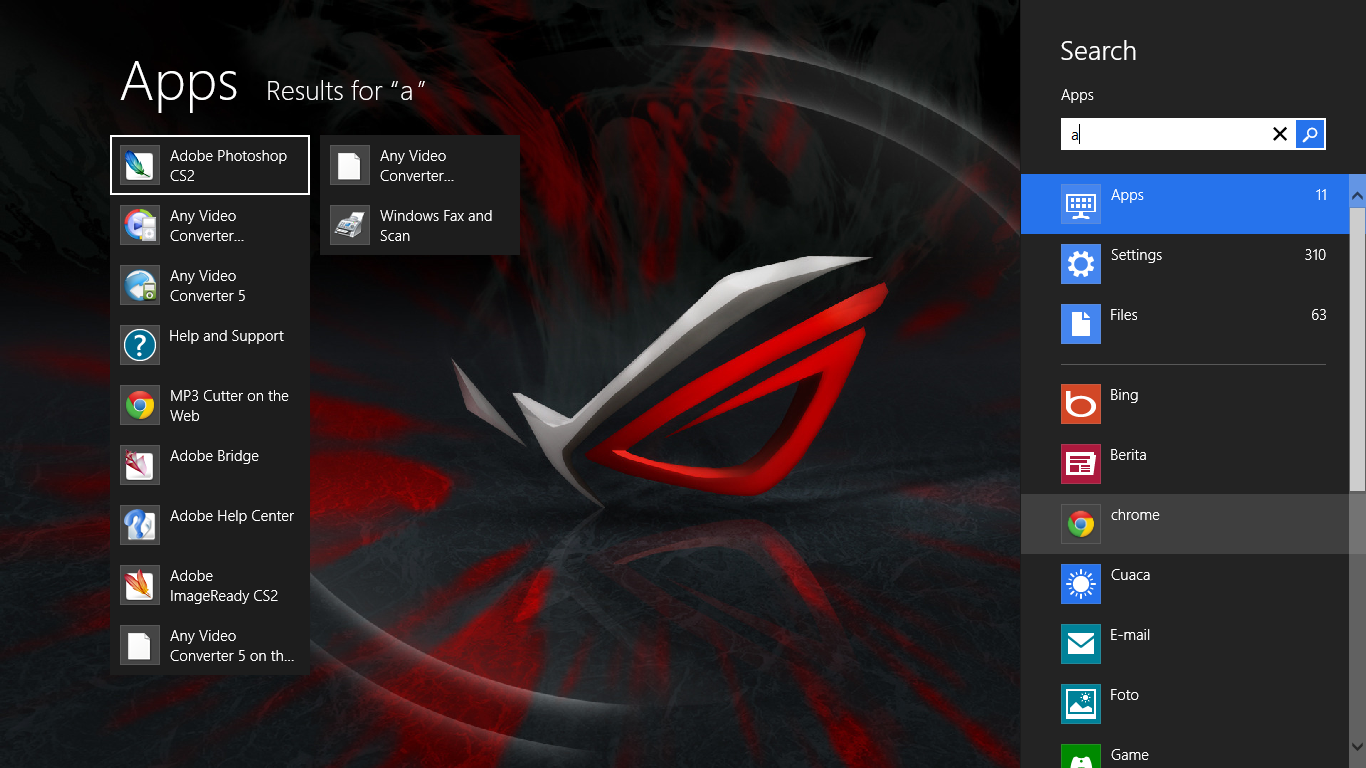Screen dimensions: 1366x768
Task: Launch the Adobe ImageReady CS2 icon
Action: (140, 585)
